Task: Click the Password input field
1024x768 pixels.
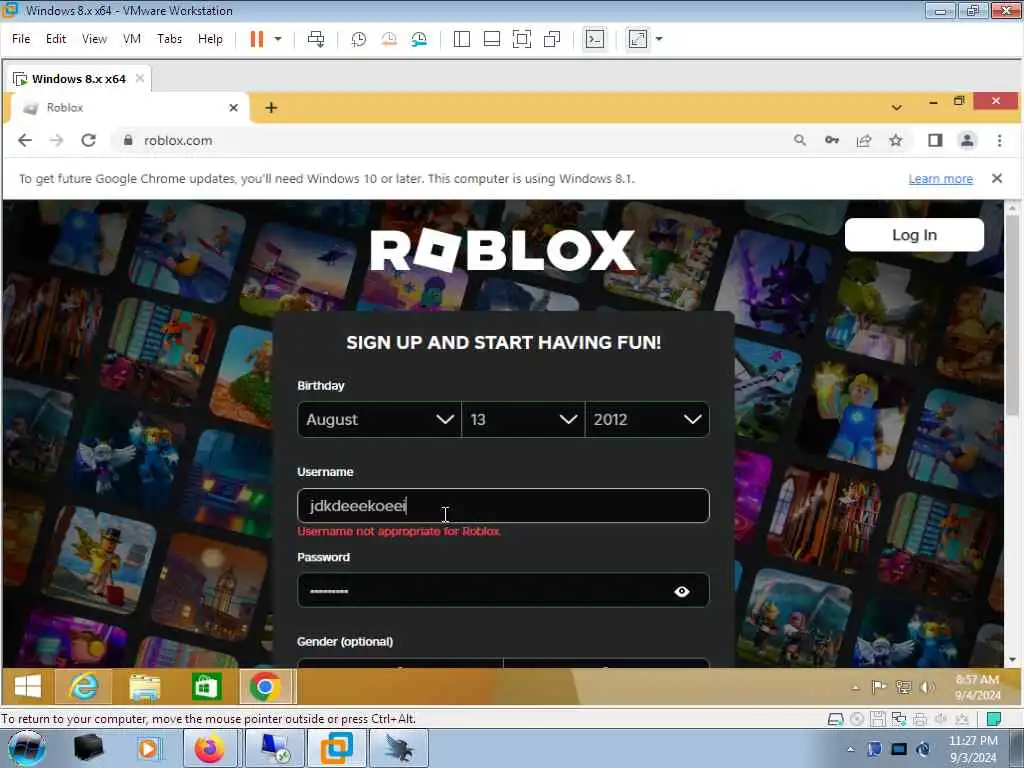Action: click(503, 591)
